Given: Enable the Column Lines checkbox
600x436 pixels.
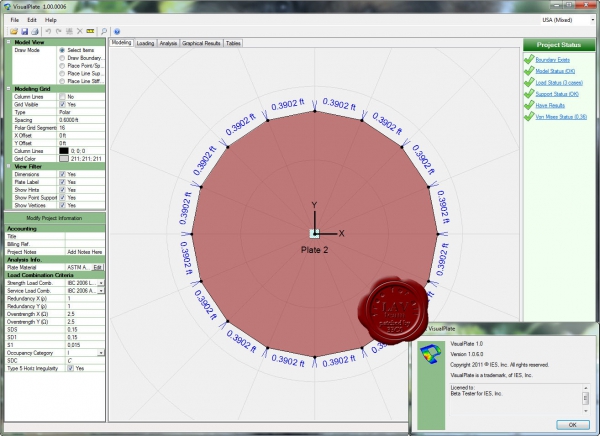Looking at the screenshot, I should pos(62,97).
